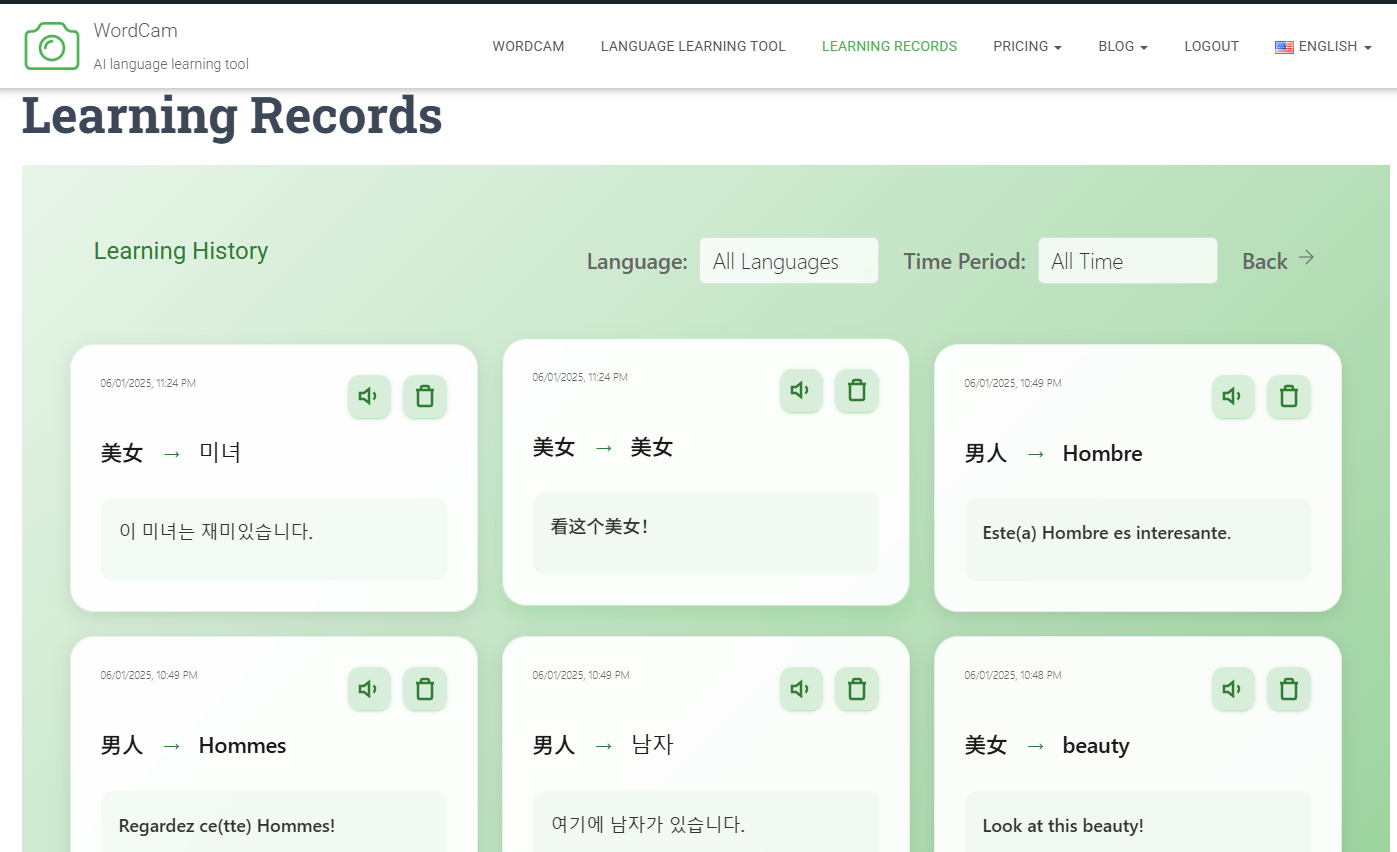Select Learning Records nav item
The width and height of the screenshot is (1397, 852).
889,46
